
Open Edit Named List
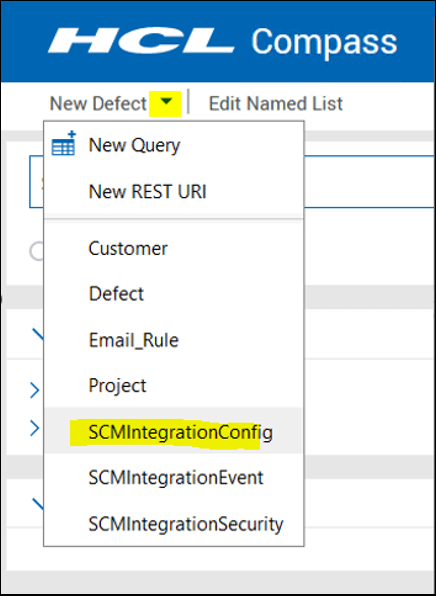(x=276, y=104)
